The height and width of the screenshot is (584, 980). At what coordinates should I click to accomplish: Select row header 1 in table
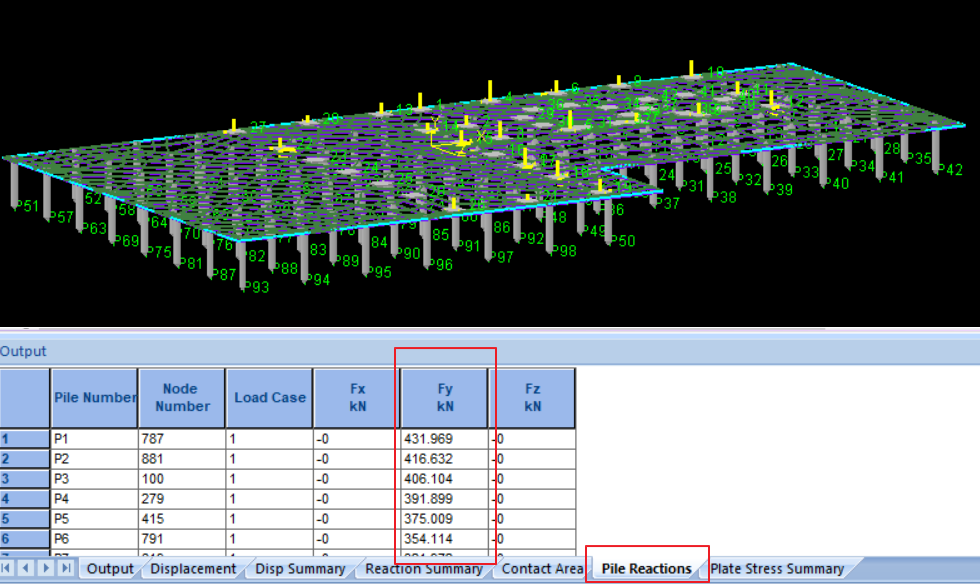point(25,439)
